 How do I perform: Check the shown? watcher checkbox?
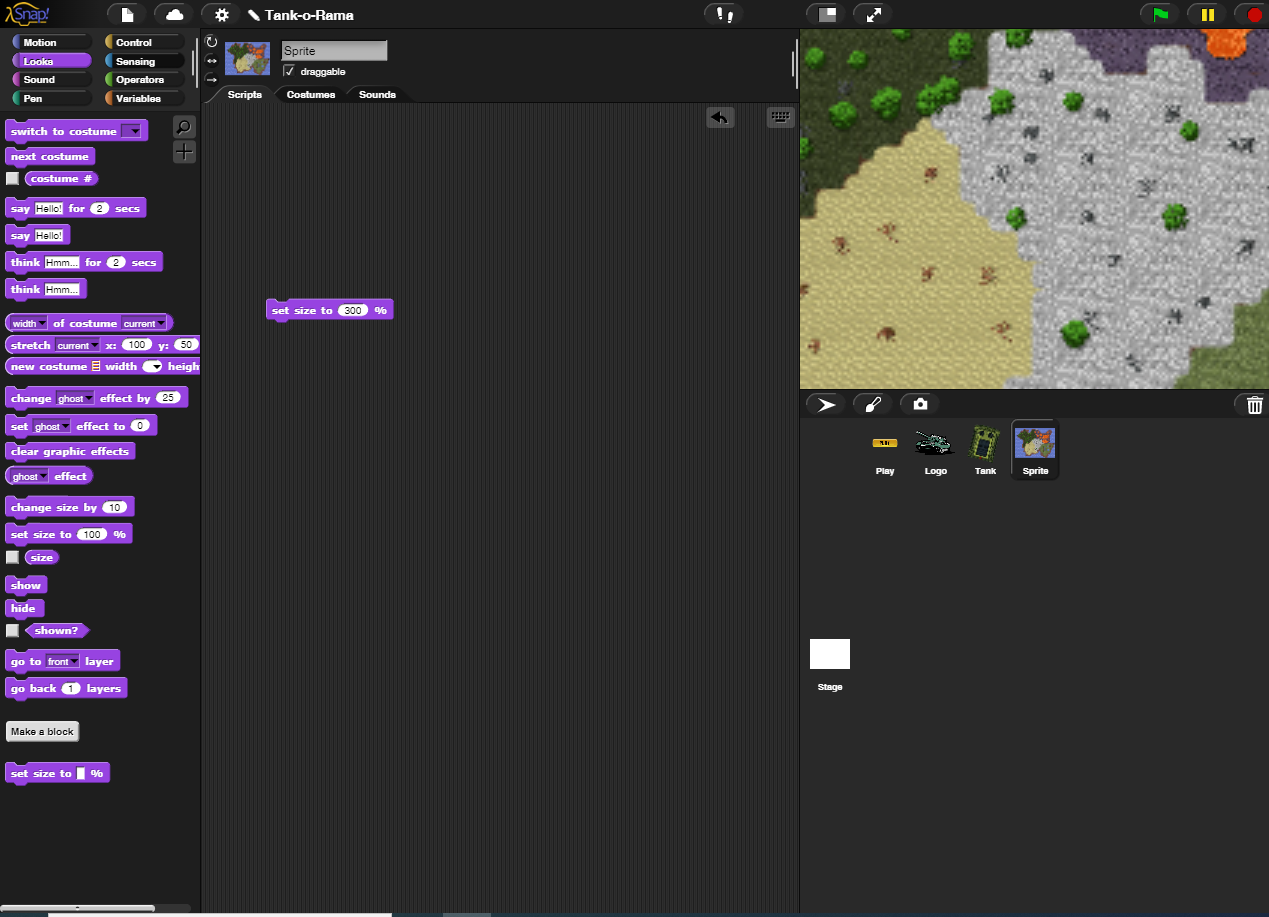(10, 631)
